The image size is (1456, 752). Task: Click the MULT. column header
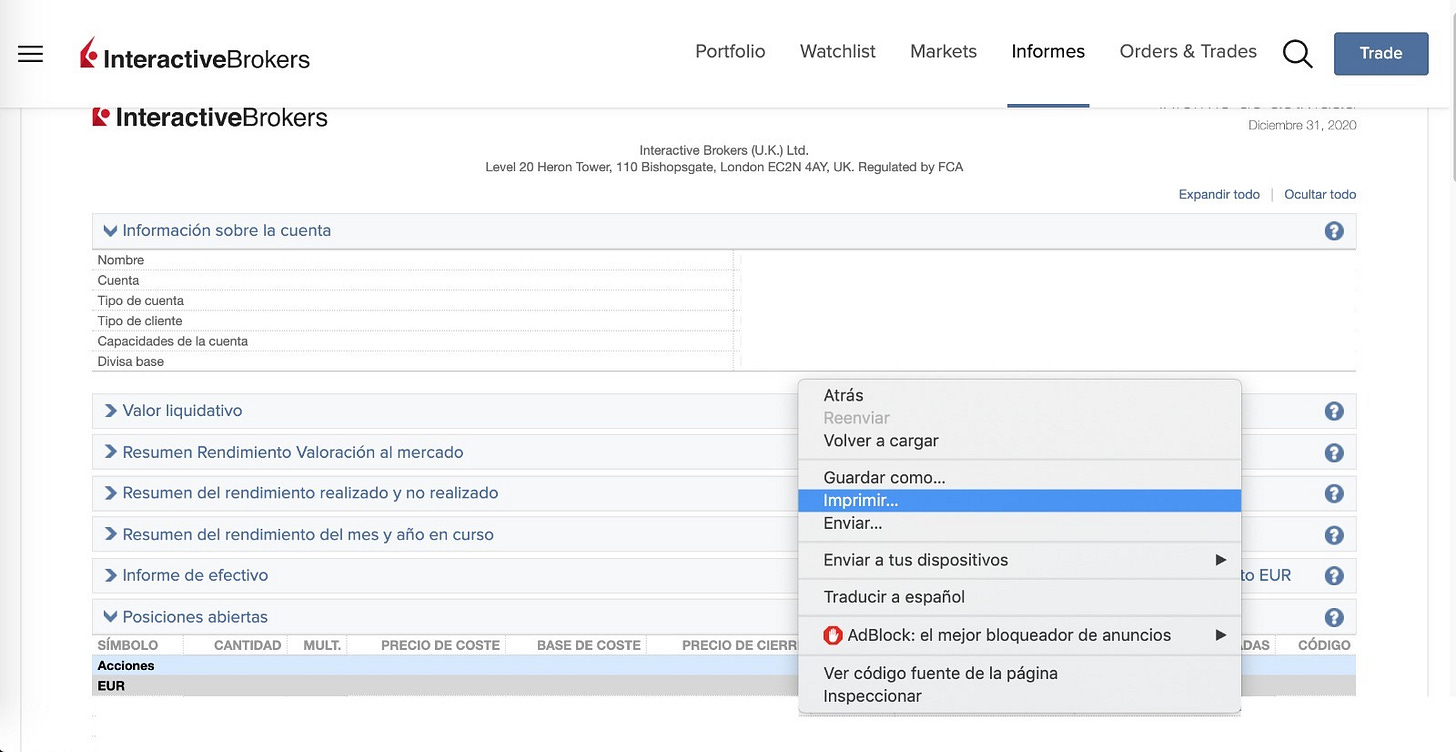pyautogui.click(x=322, y=646)
